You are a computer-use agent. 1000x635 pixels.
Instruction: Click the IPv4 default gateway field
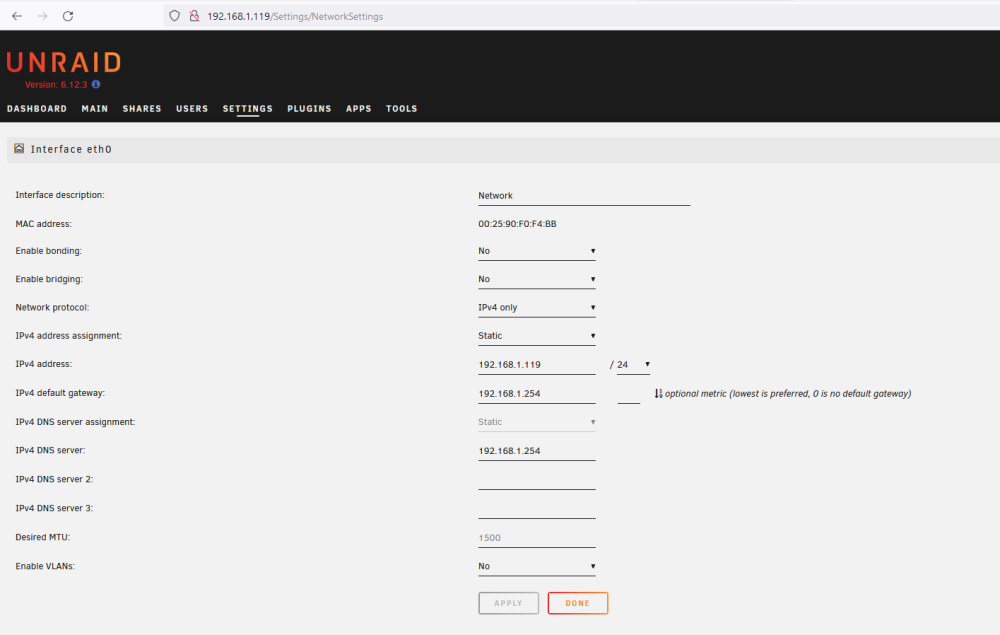pyautogui.click(x=536, y=394)
